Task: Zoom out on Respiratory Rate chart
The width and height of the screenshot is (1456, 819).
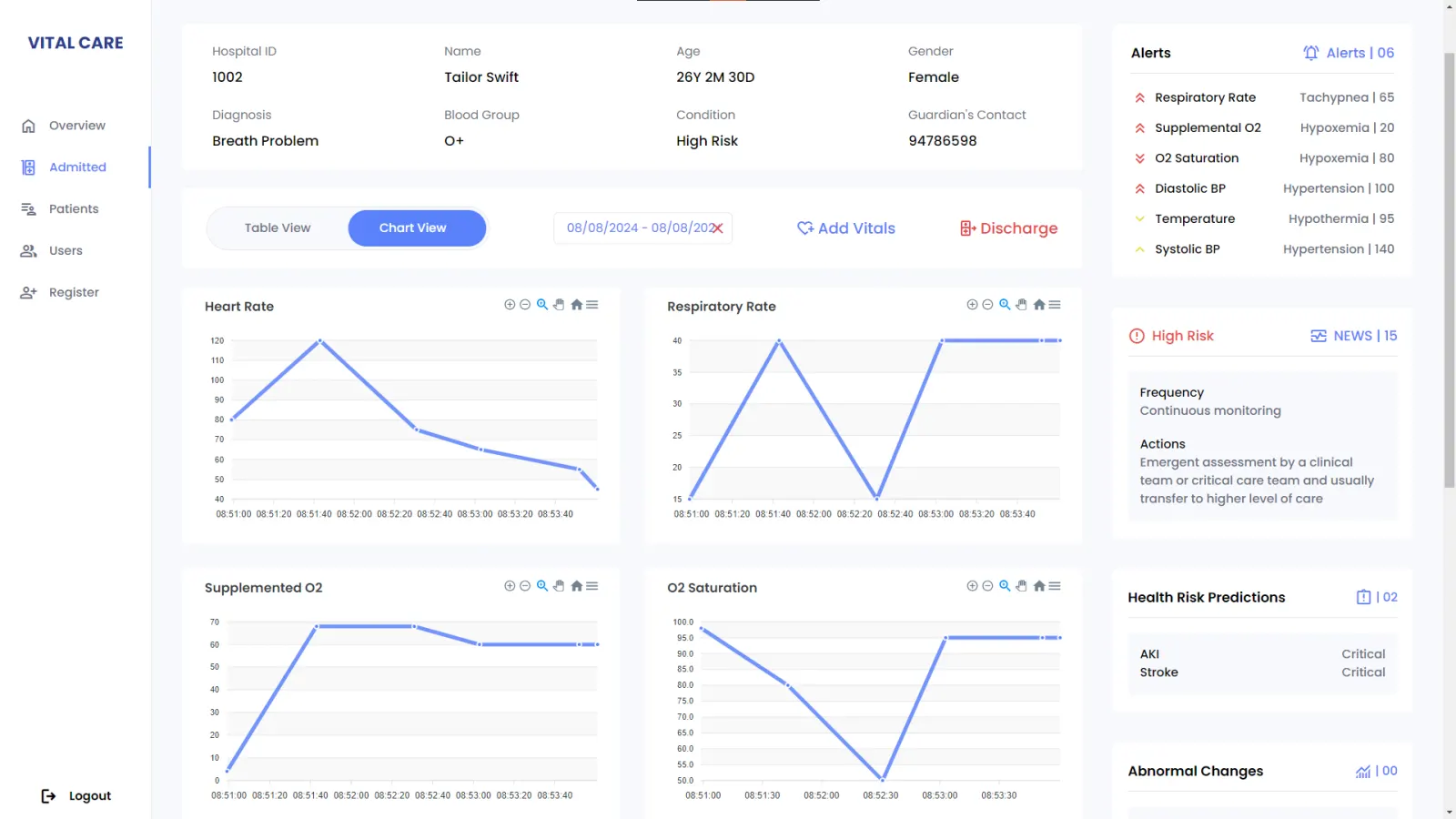Action: click(x=987, y=305)
